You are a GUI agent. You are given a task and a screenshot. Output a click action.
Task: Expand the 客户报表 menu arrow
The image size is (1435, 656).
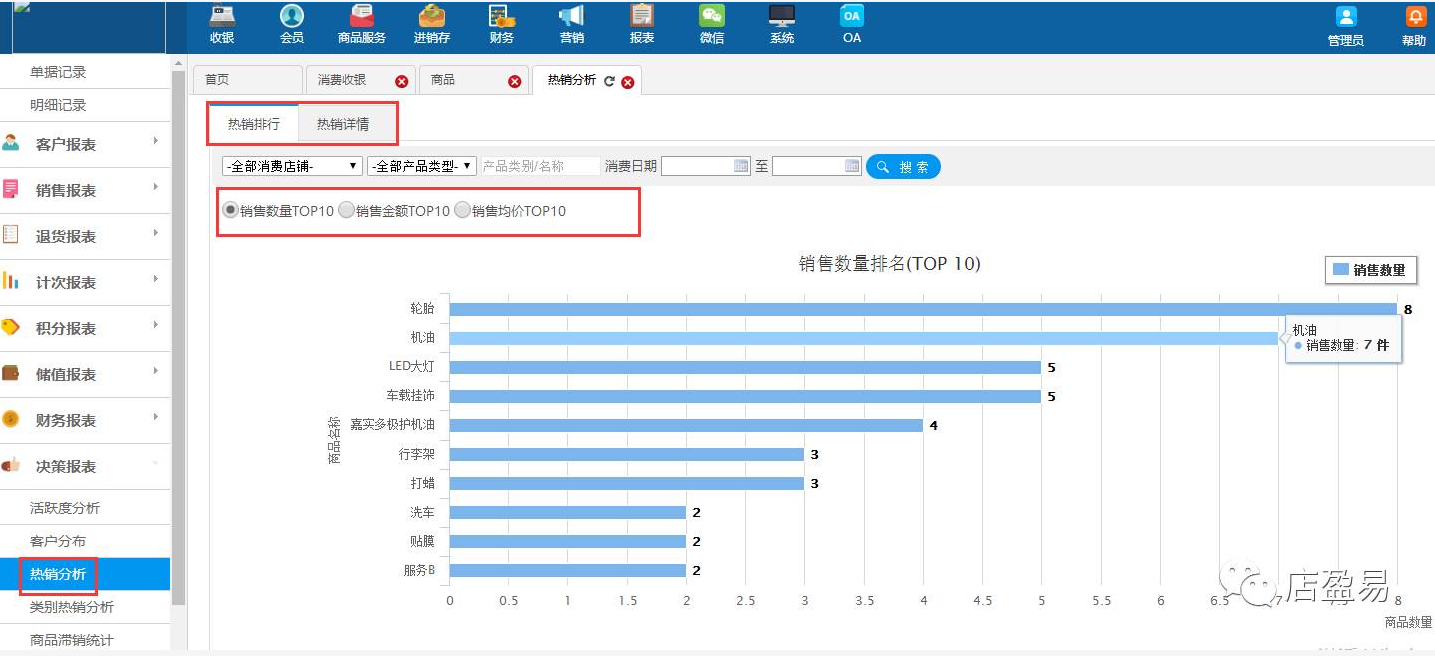click(156, 142)
